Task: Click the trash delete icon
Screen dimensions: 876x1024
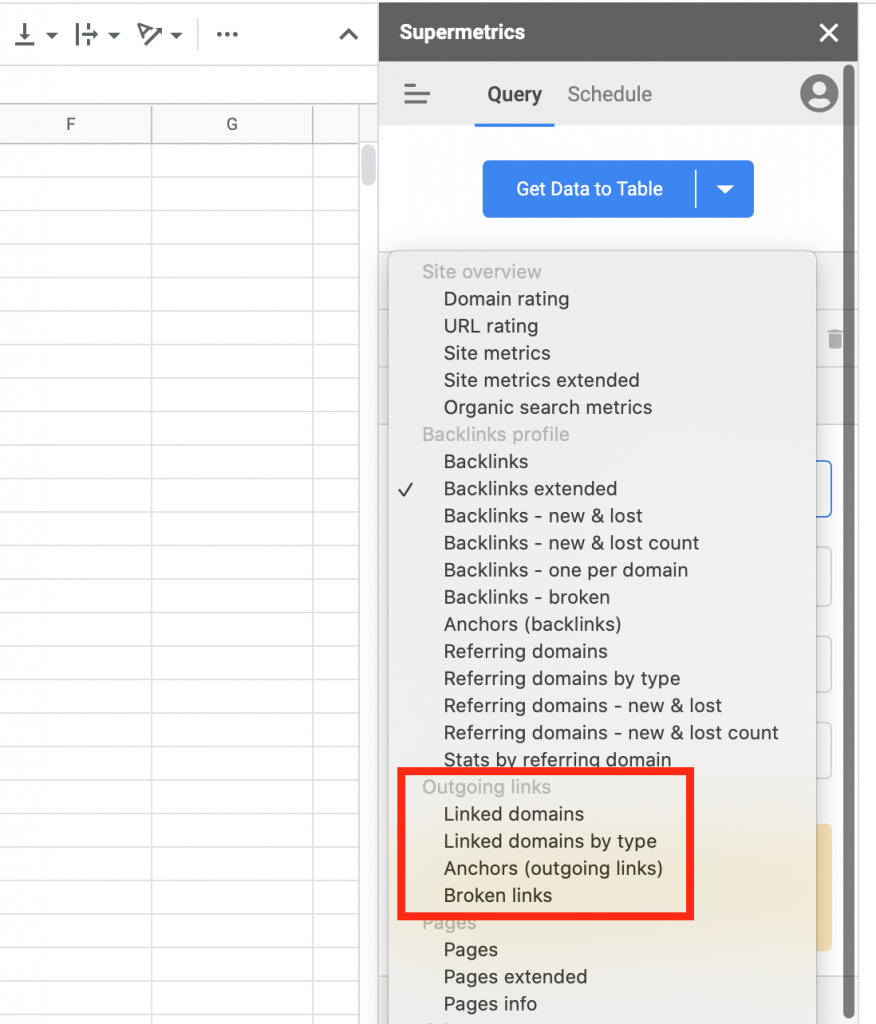Action: coord(835,340)
